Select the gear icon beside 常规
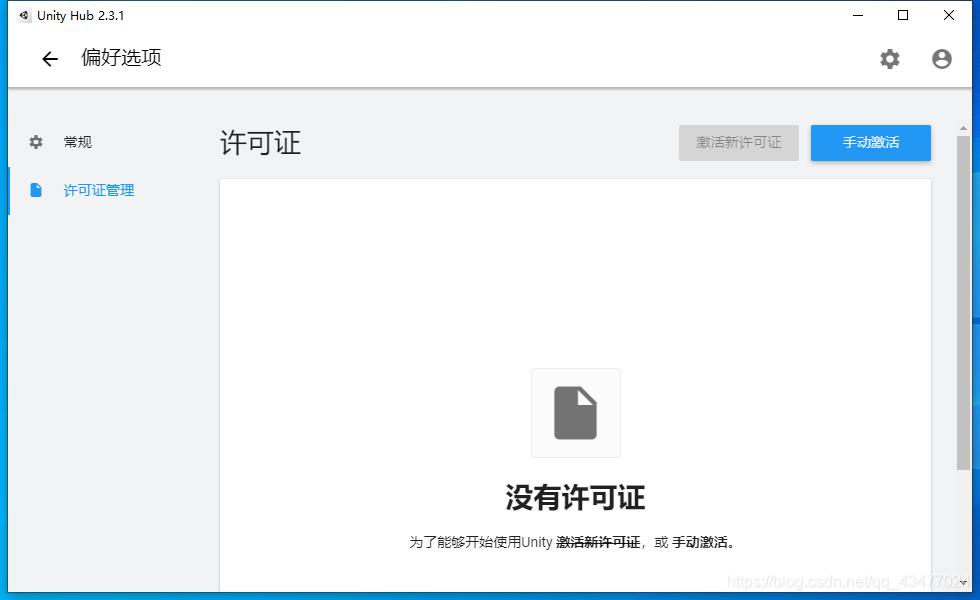Screen dimensions: 980x600 click(35, 142)
